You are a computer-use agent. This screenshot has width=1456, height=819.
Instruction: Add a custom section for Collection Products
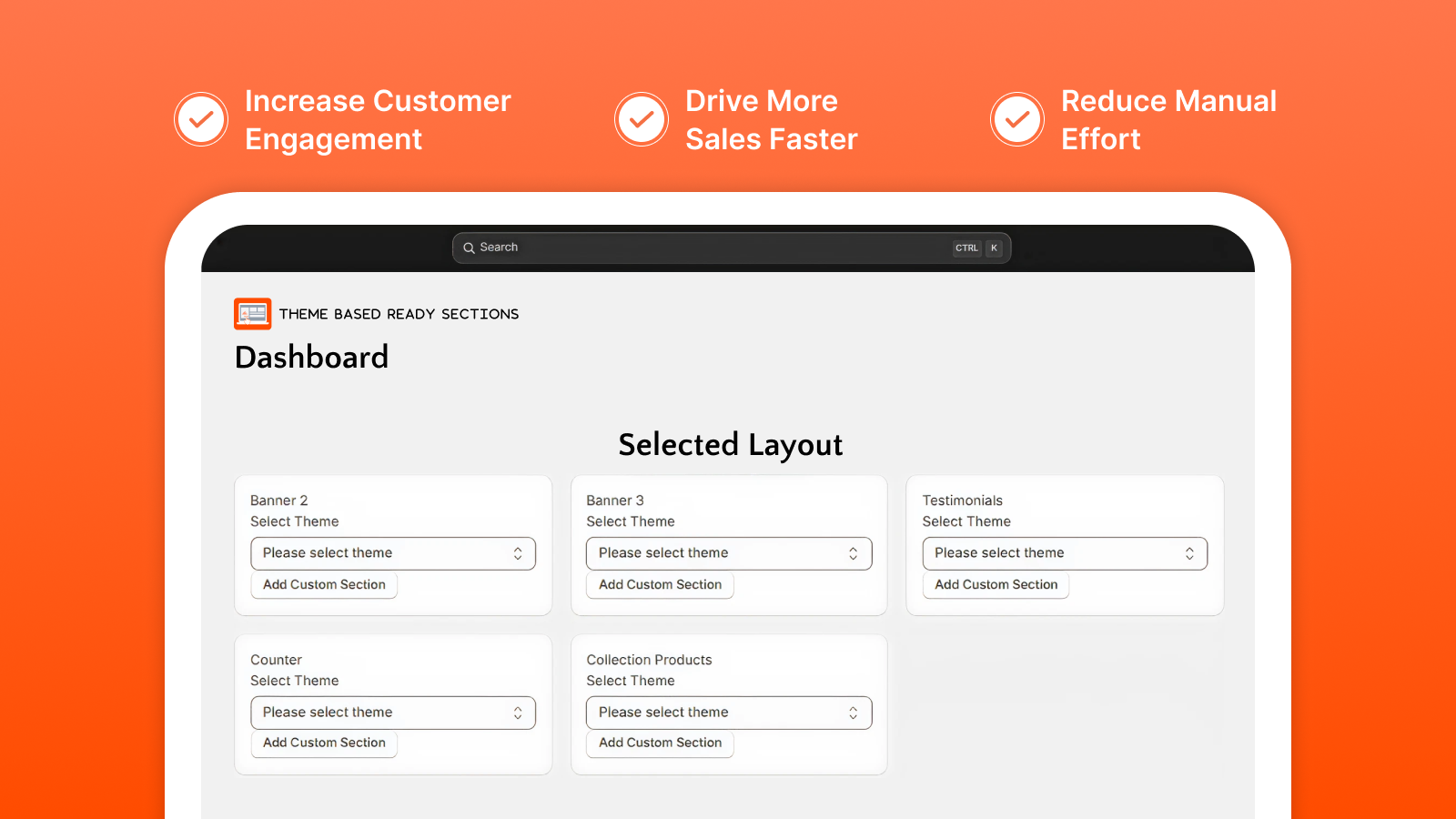point(660,743)
